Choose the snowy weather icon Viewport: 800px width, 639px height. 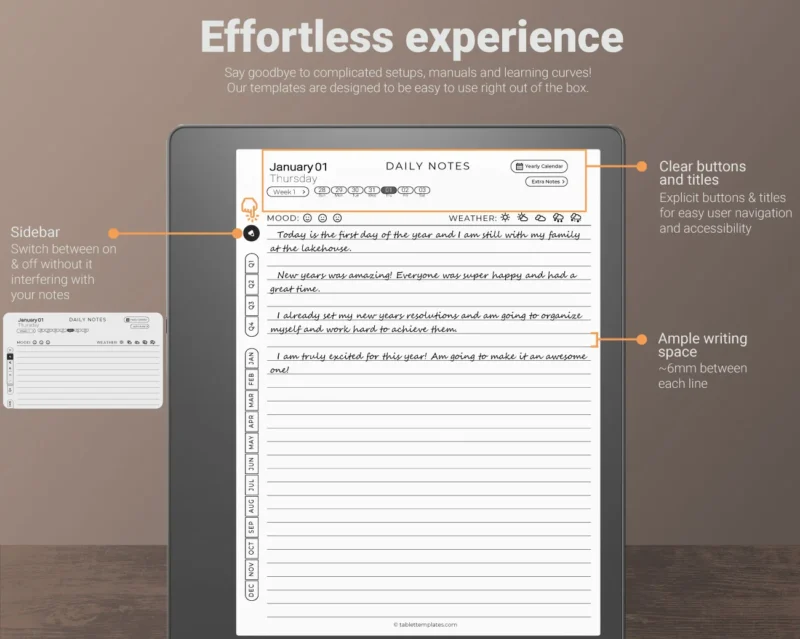pos(576,218)
